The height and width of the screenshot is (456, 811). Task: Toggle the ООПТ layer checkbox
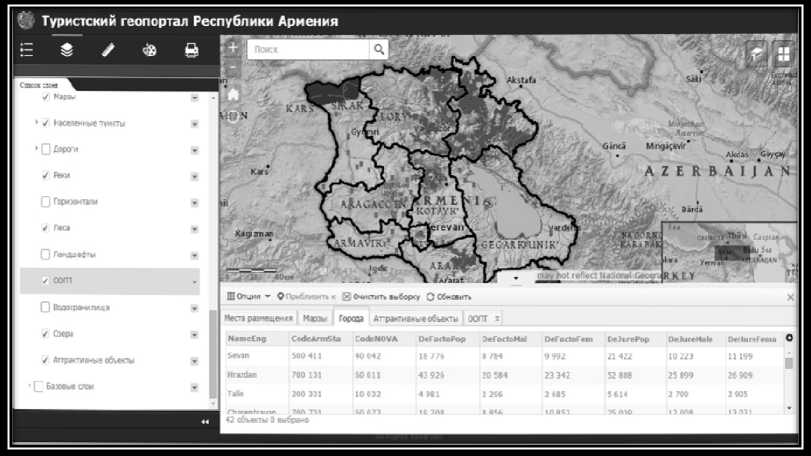(46, 281)
